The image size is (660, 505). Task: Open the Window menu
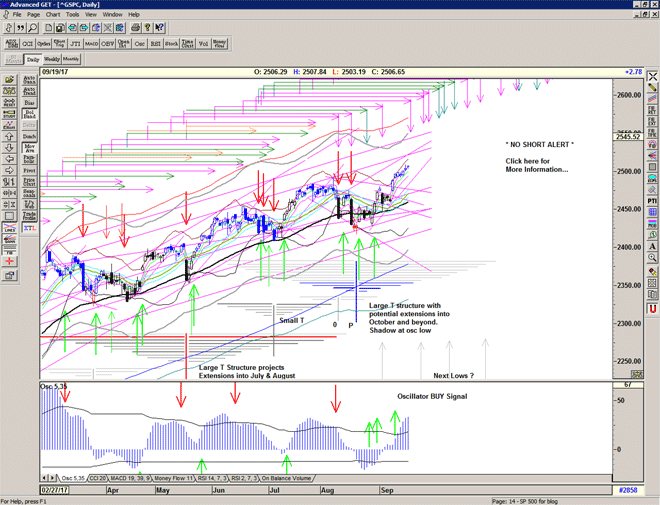(x=112, y=15)
